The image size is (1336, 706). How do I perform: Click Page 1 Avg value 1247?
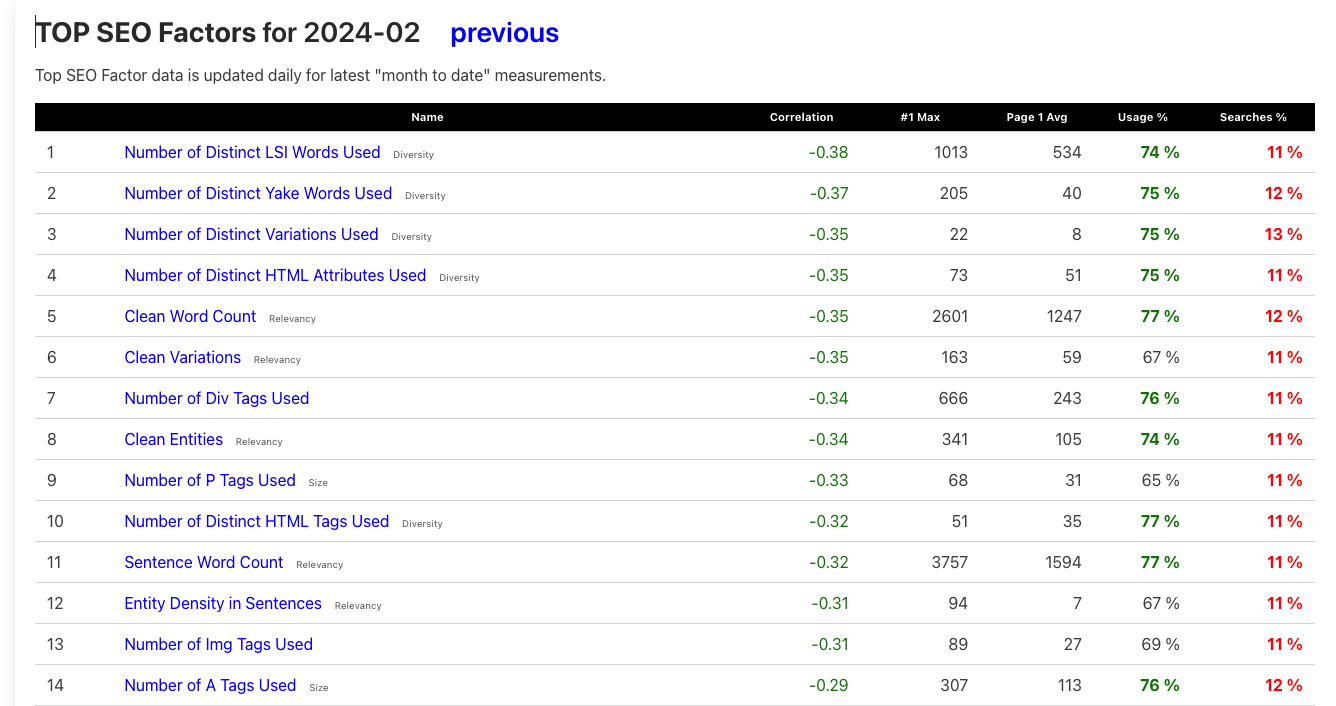[x=1064, y=316]
